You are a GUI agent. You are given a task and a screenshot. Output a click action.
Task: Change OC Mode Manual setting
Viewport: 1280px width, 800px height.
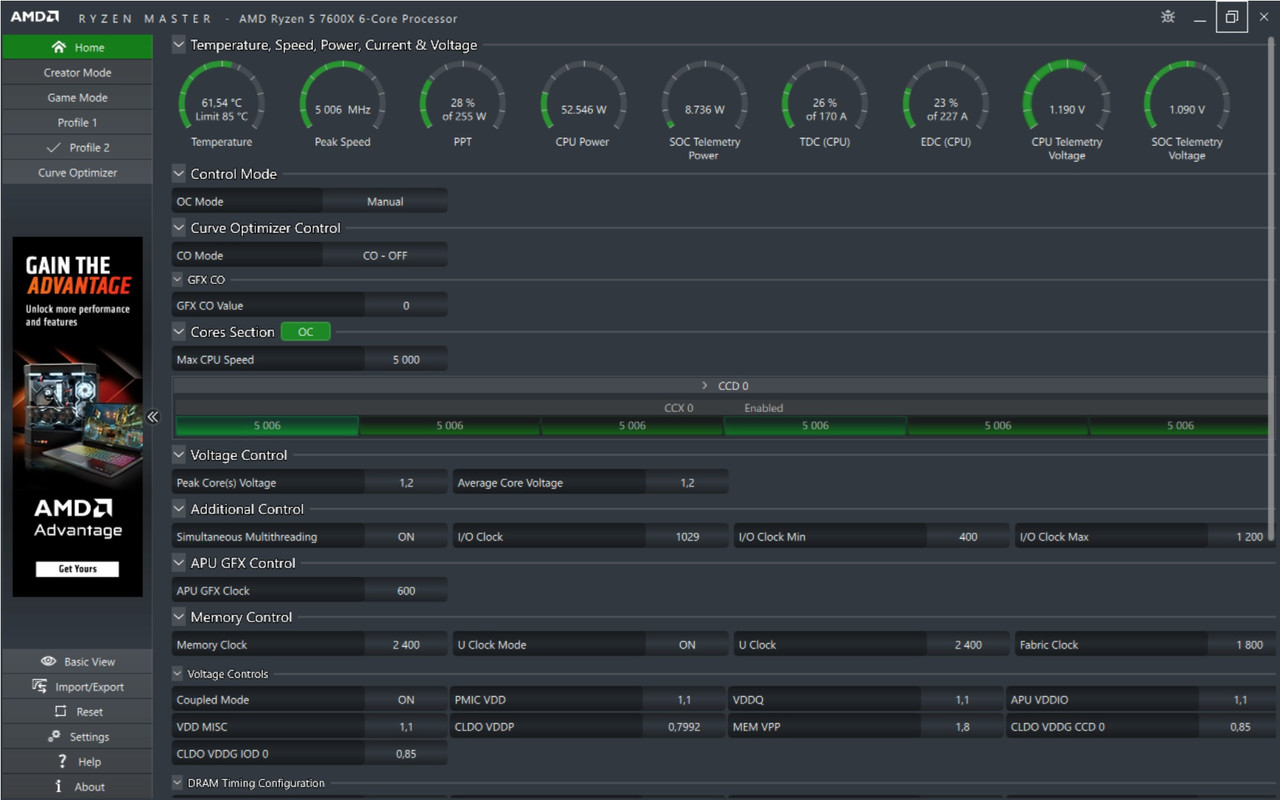(x=385, y=201)
